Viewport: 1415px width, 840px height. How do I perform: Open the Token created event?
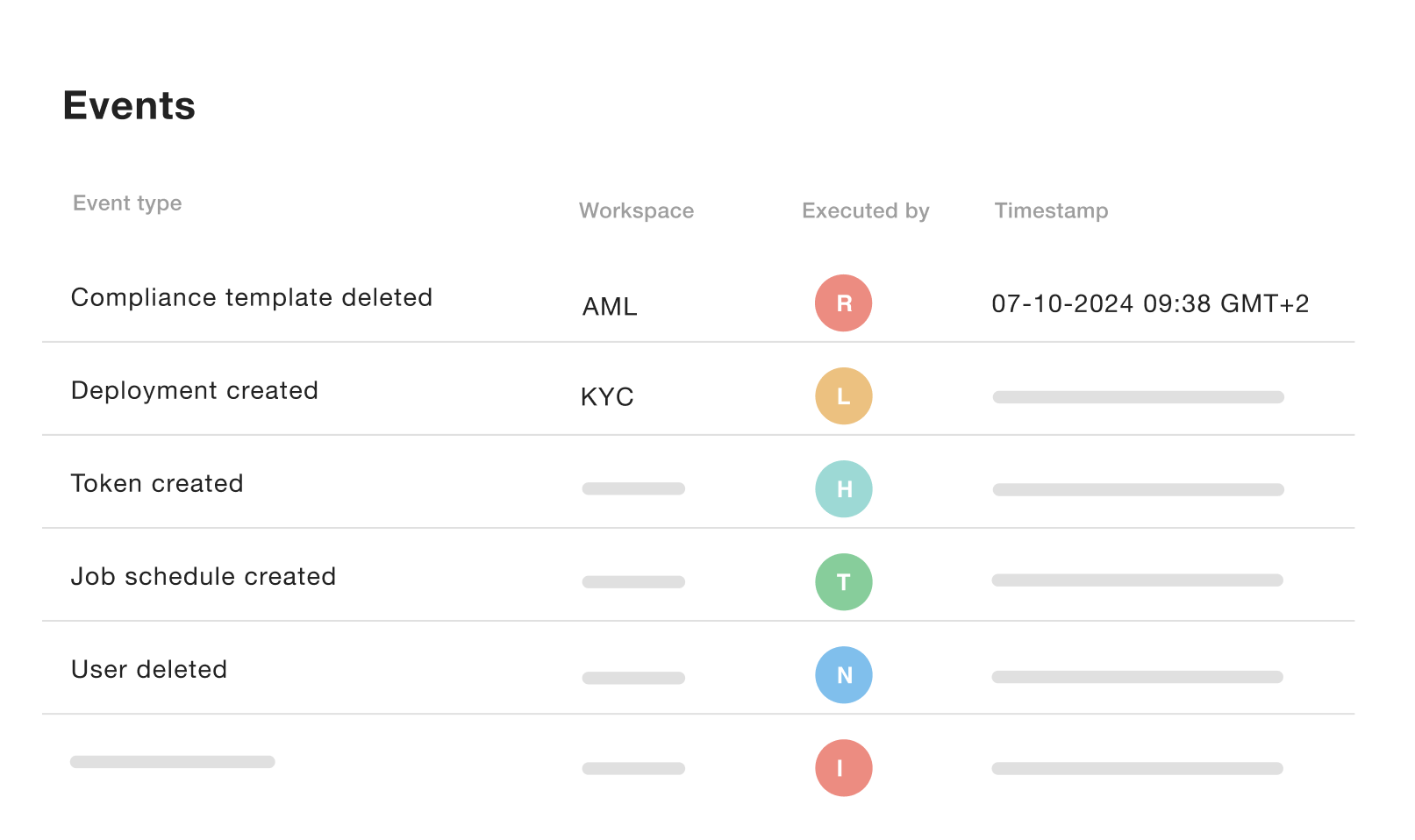(x=157, y=483)
